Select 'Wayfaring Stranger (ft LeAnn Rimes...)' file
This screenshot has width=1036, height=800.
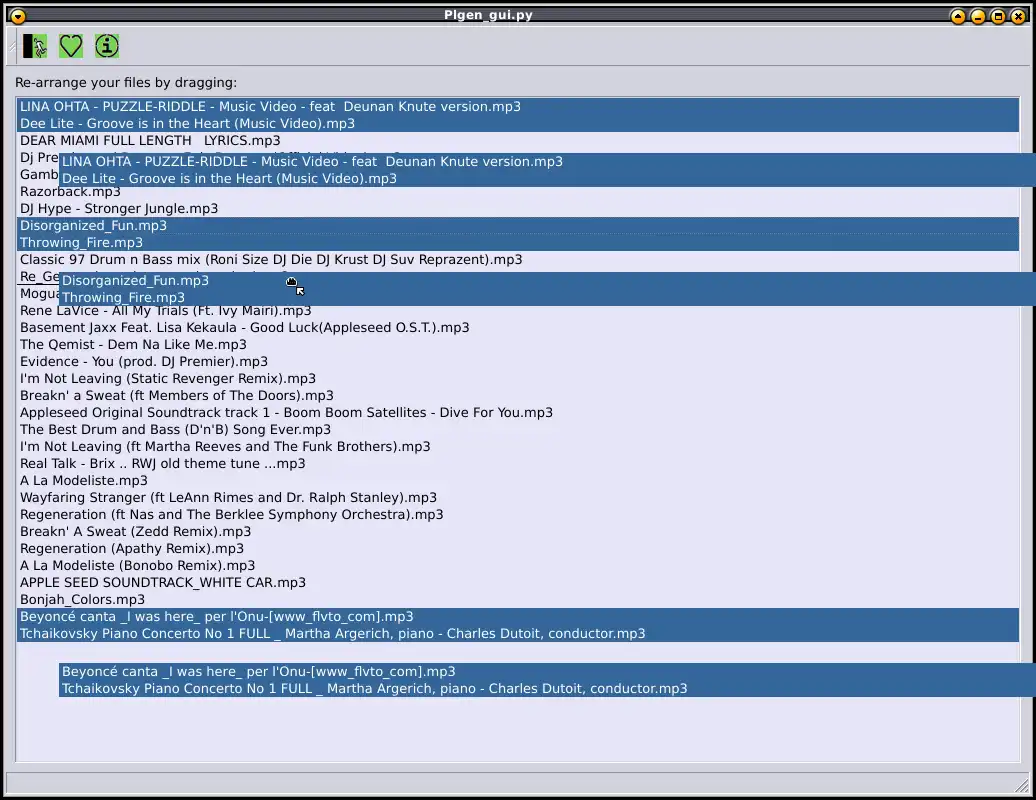518,497
